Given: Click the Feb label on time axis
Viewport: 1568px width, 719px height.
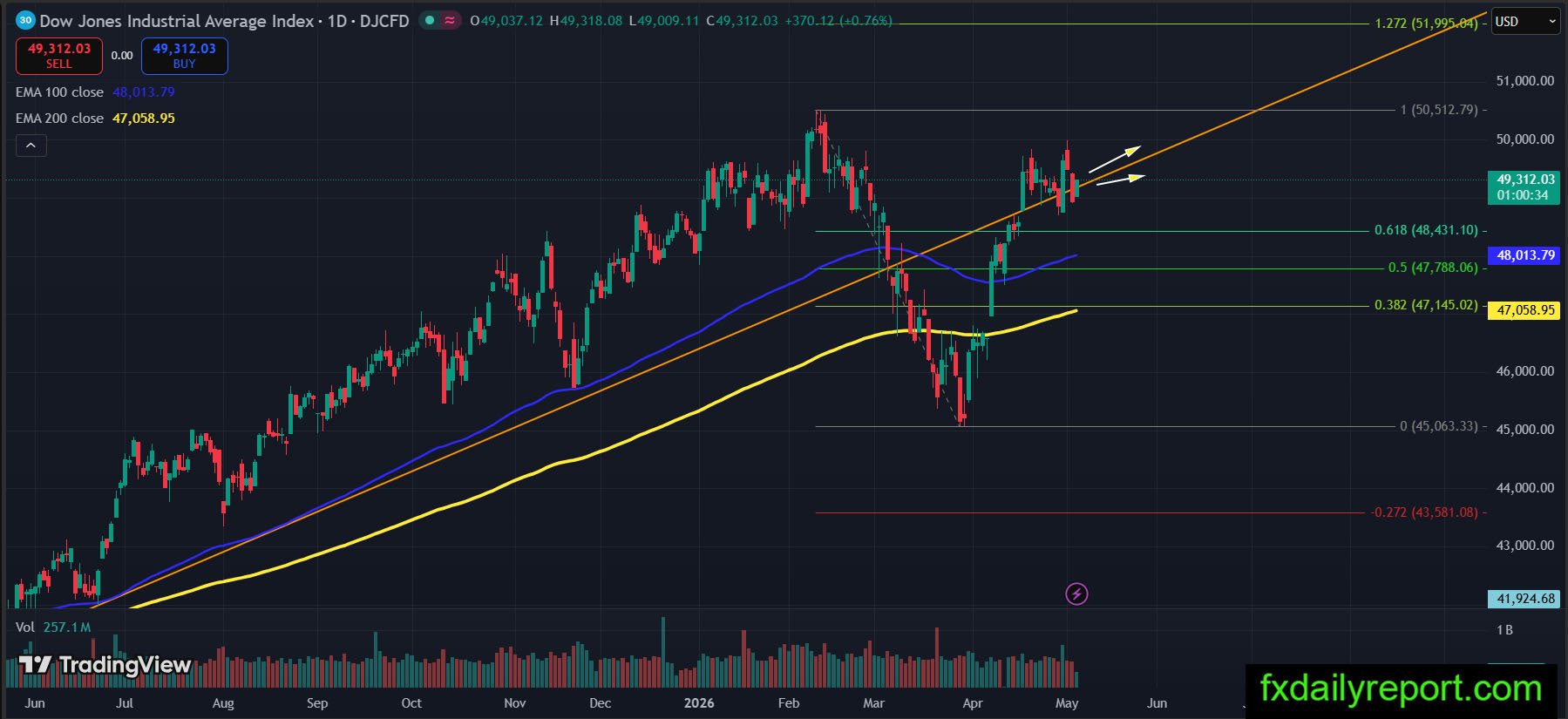Looking at the screenshot, I should pyautogui.click(x=789, y=703).
